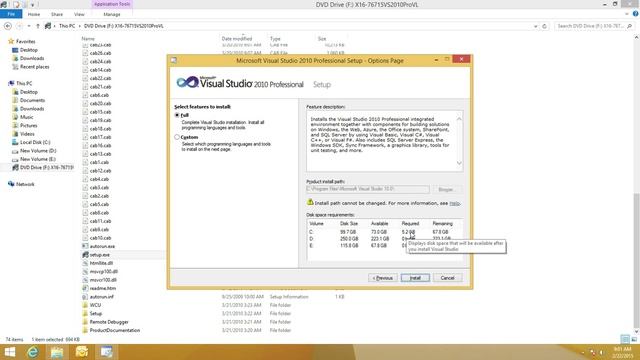Select the msvcp100.dll file
640x360 pixels.
tap(104, 271)
